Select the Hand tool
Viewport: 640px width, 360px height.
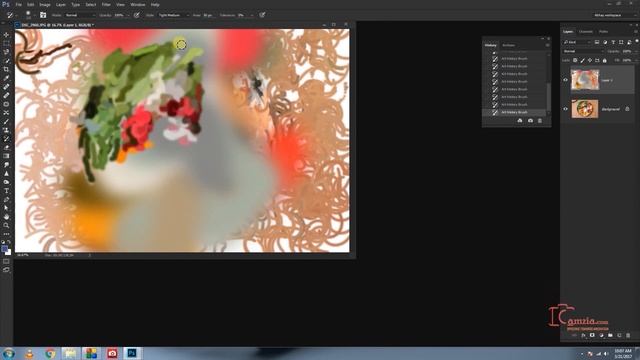[6, 217]
